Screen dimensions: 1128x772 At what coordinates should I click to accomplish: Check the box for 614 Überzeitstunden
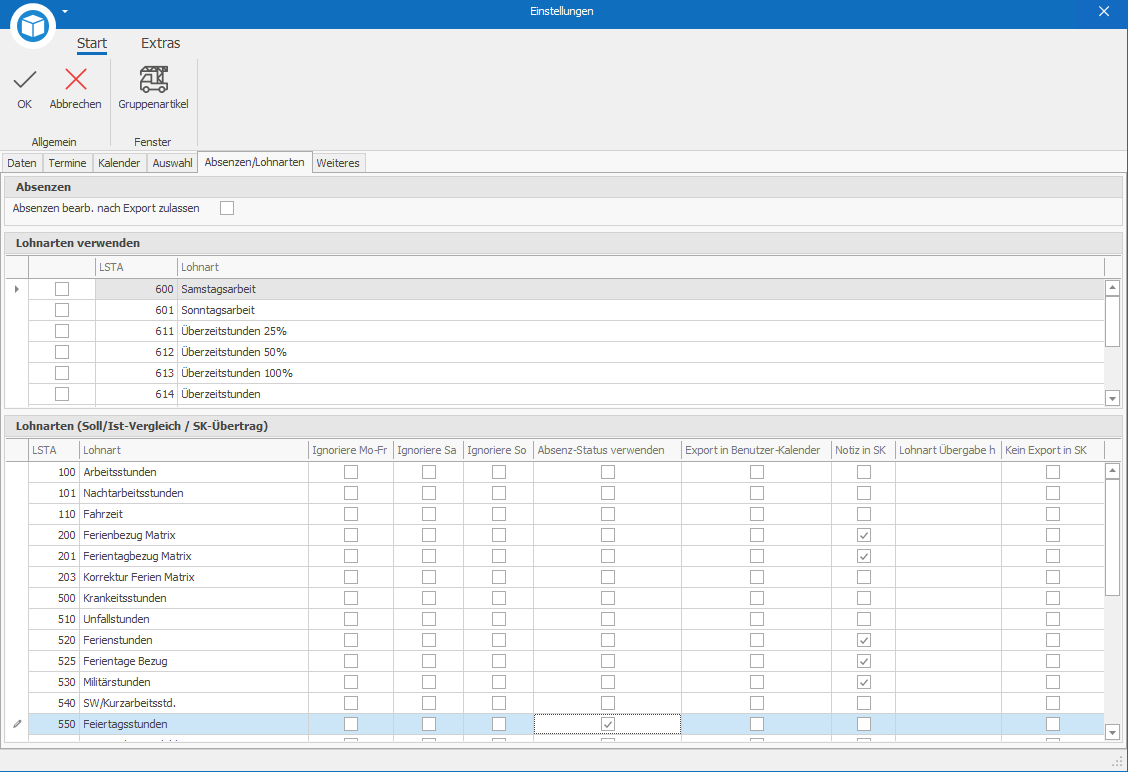tap(62, 394)
